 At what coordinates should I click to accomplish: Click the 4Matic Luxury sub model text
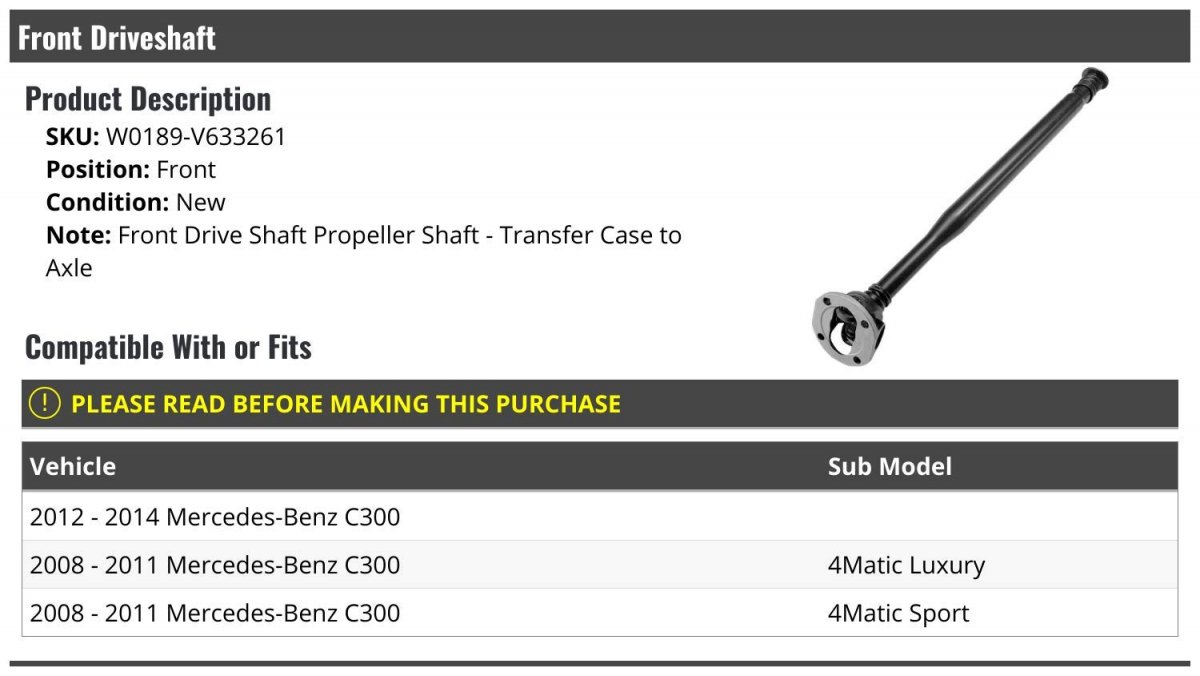tap(906, 565)
